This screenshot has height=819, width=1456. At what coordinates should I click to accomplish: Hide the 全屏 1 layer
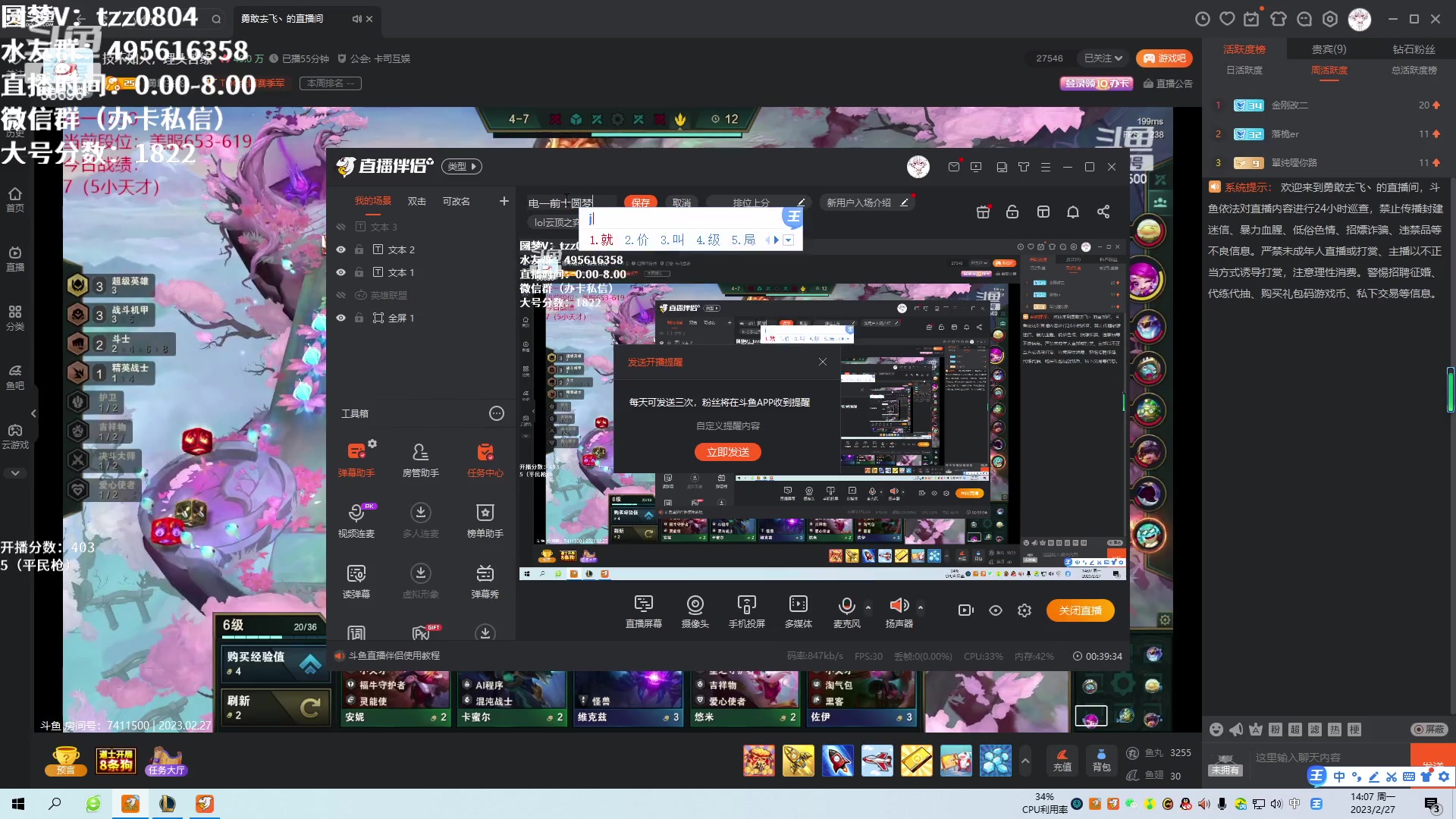(340, 318)
